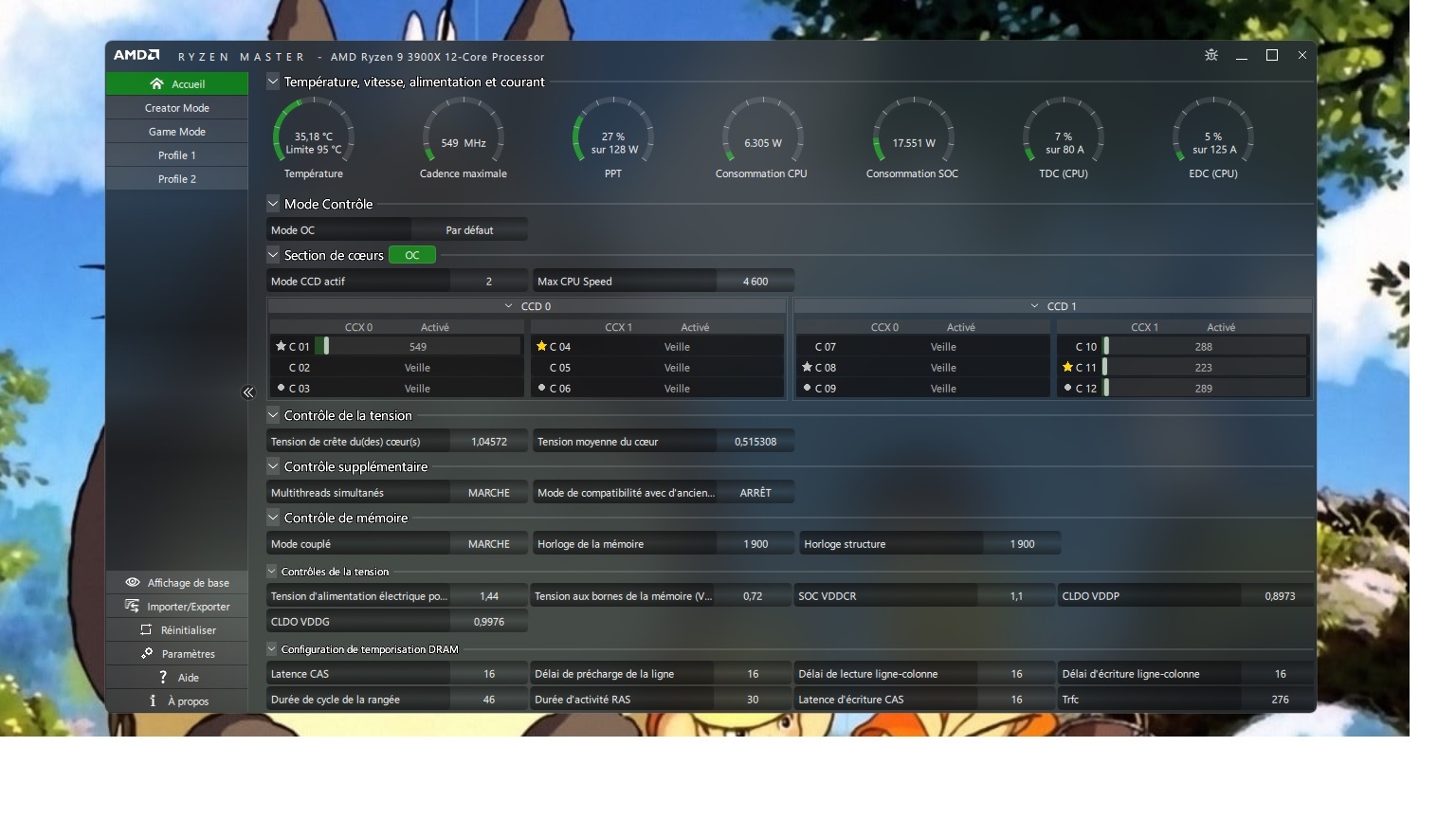Screen dimensions: 1456x819
Task: Click the Réinitialiser reset icon
Action: coord(146,630)
